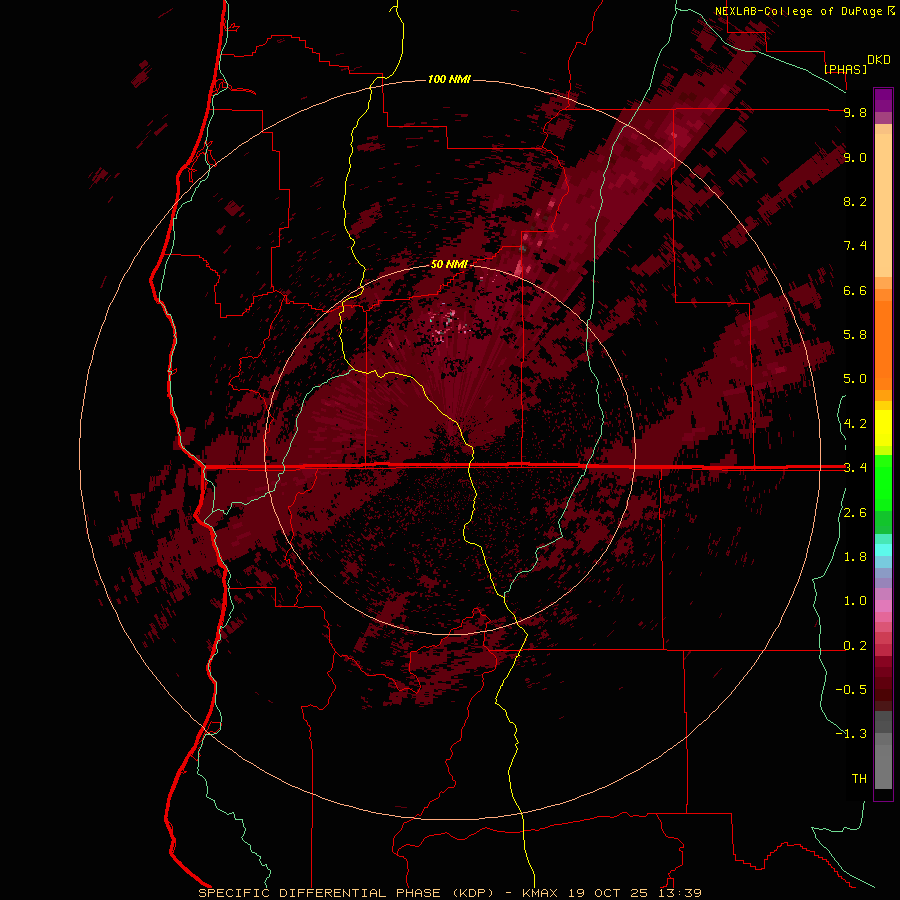
Task: Click the 4.2 value on the color scale
Action: [855, 424]
